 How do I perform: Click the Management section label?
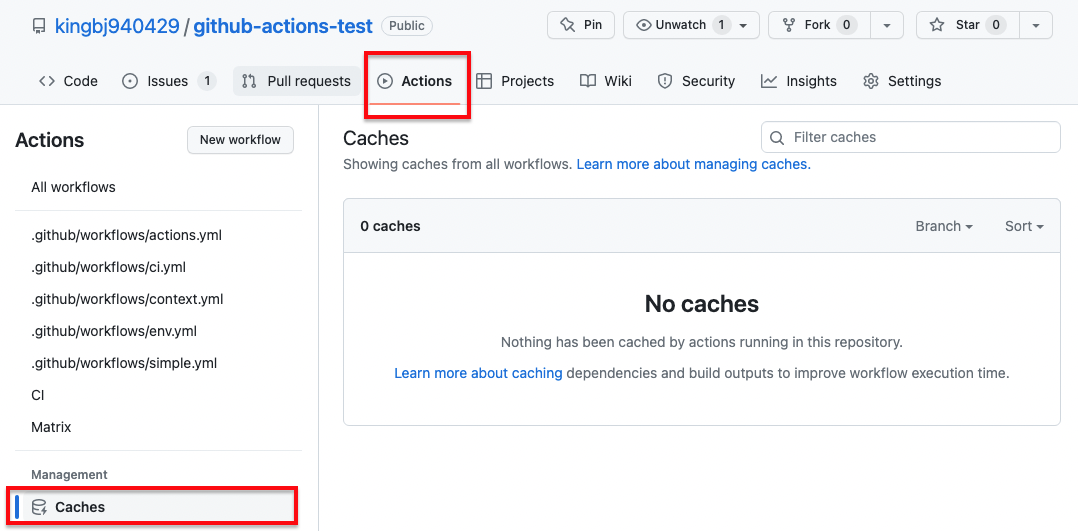click(69, 475)
